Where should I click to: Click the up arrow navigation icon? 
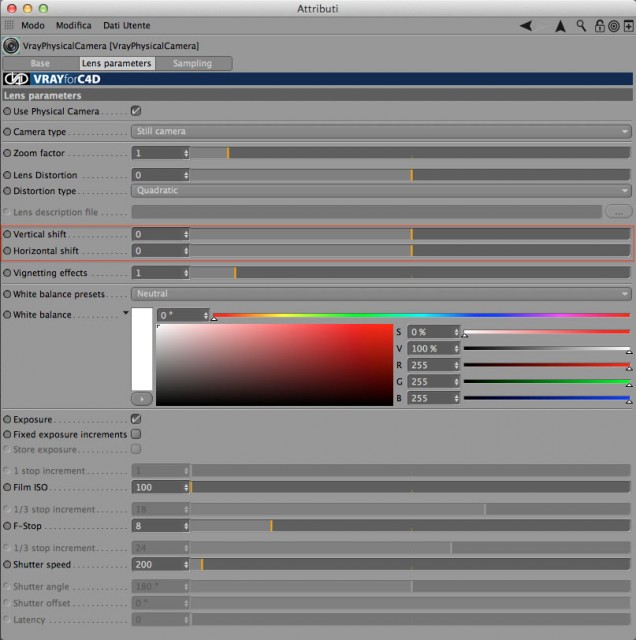coord(560,26)
